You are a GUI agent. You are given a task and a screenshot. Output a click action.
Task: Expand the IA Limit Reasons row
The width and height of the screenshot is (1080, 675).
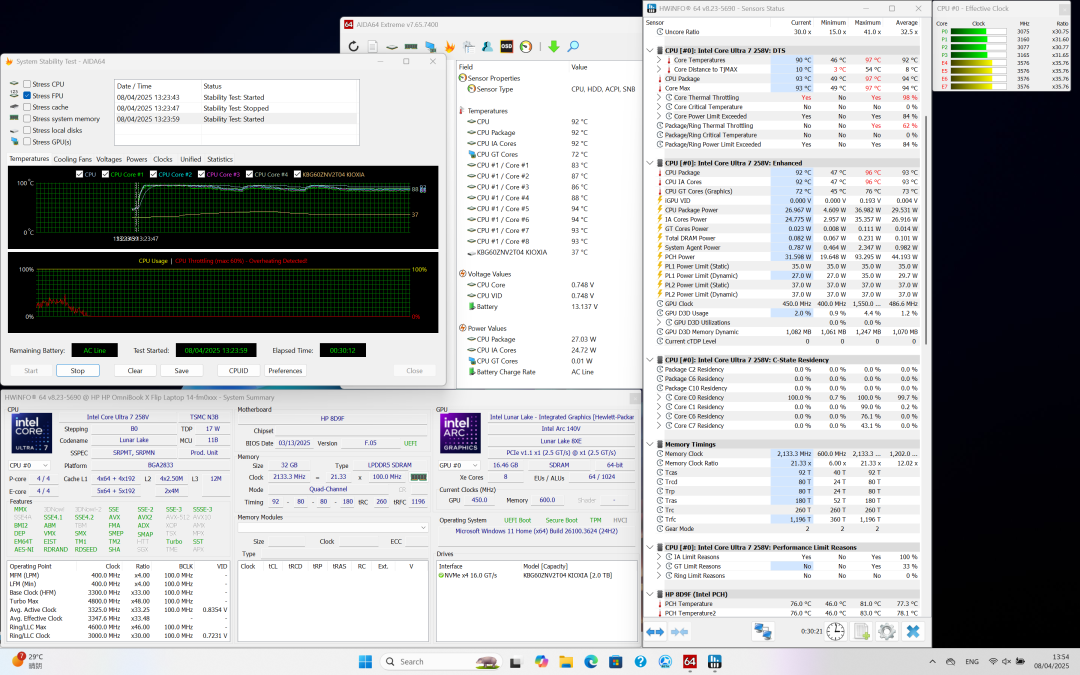click(x=659, y=557)
